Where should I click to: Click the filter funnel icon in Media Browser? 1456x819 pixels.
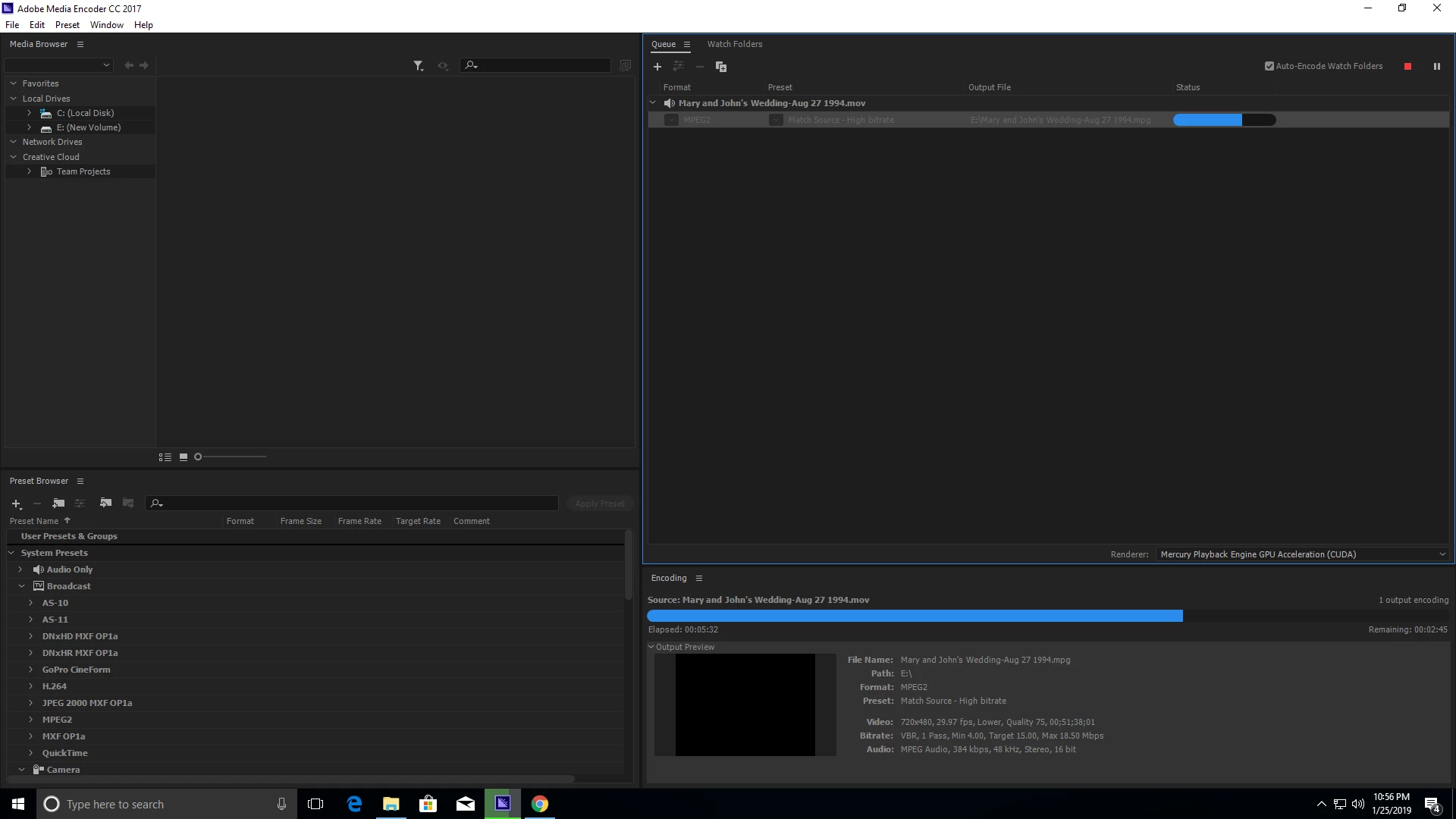coord(418,66)
